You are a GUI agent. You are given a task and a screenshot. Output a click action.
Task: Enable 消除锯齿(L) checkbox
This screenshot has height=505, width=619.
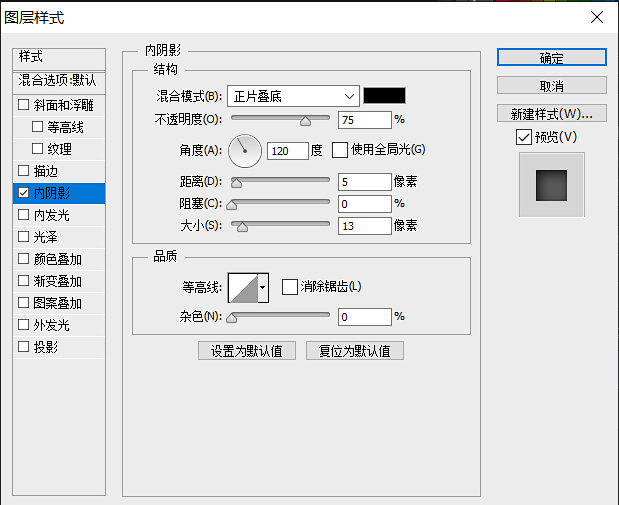point(289,287)
